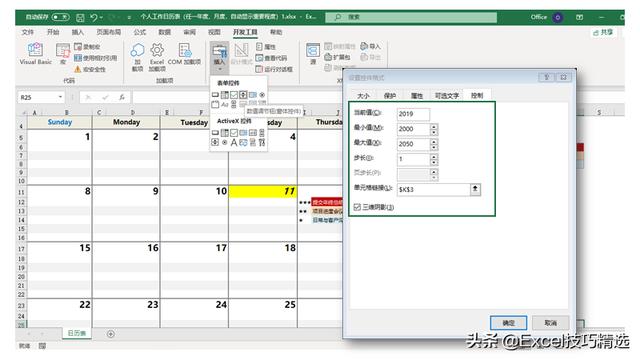
Task: Open the Home (开始) tab
Action: click(53, 32)
